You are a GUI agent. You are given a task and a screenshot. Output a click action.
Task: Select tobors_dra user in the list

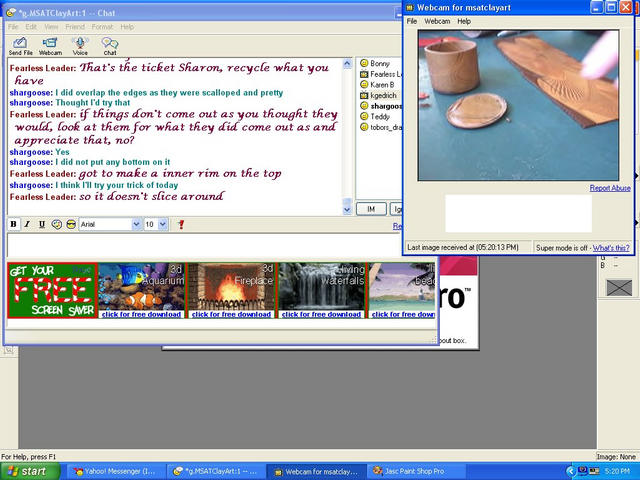386,127
